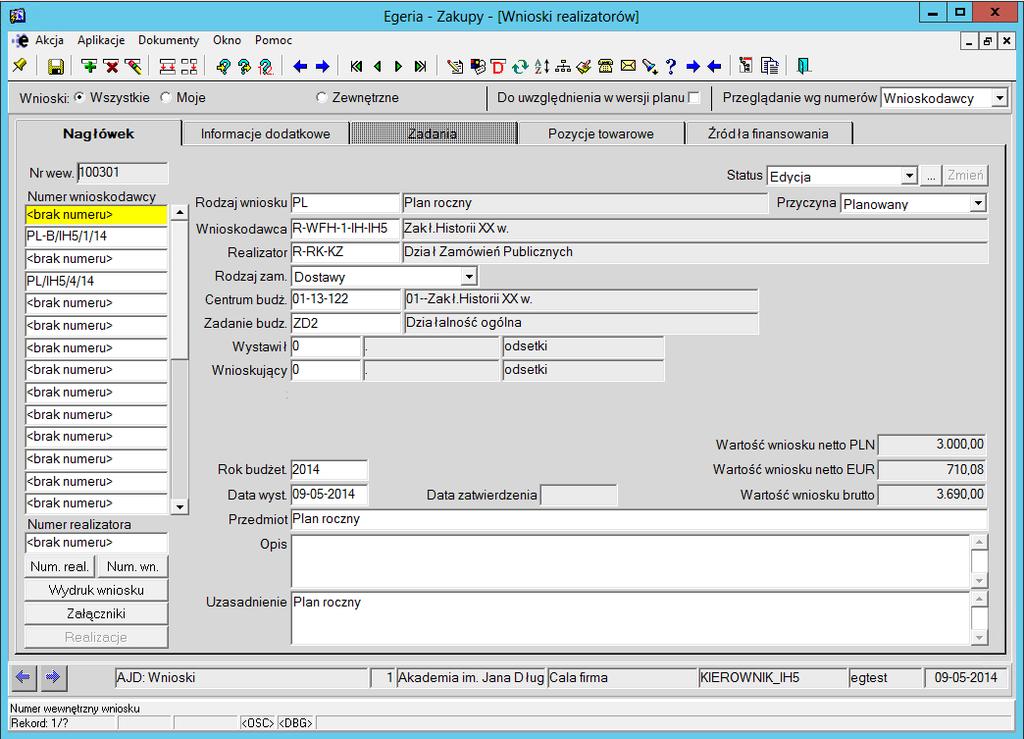Delete the record with the red X icon
The width and height of the screenshot is (1024, 739).
[112, 66]
